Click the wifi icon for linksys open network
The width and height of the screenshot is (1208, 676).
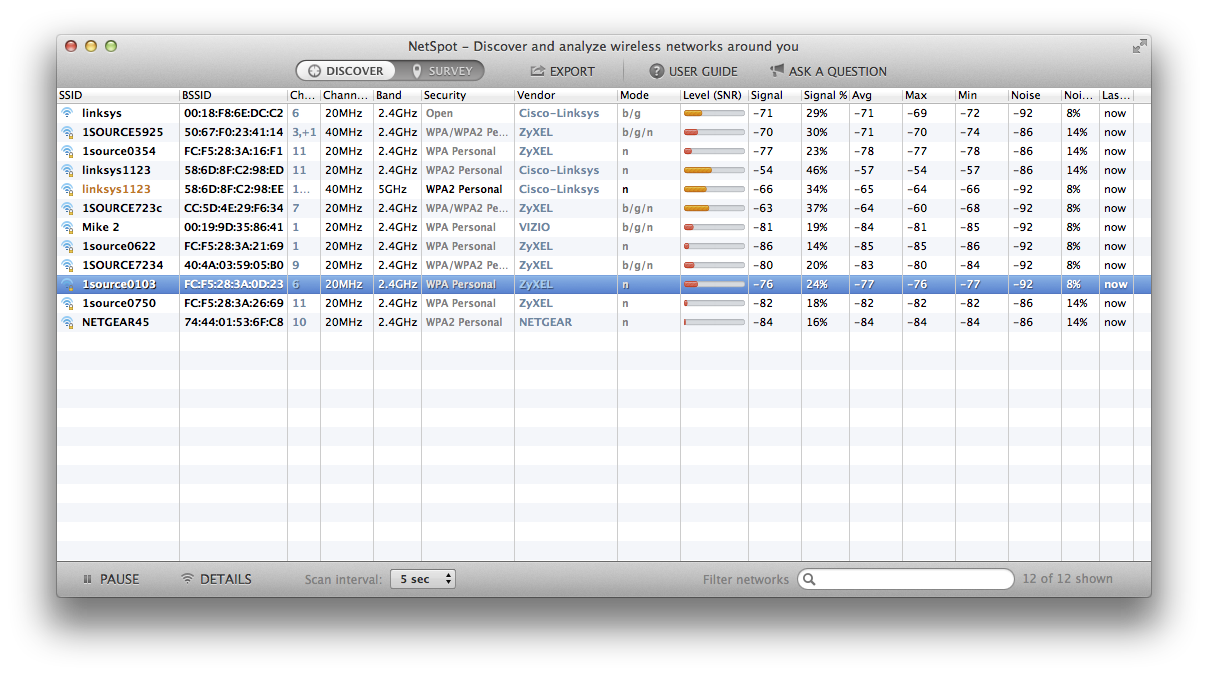pyautogui.click(x=67, y=113)
